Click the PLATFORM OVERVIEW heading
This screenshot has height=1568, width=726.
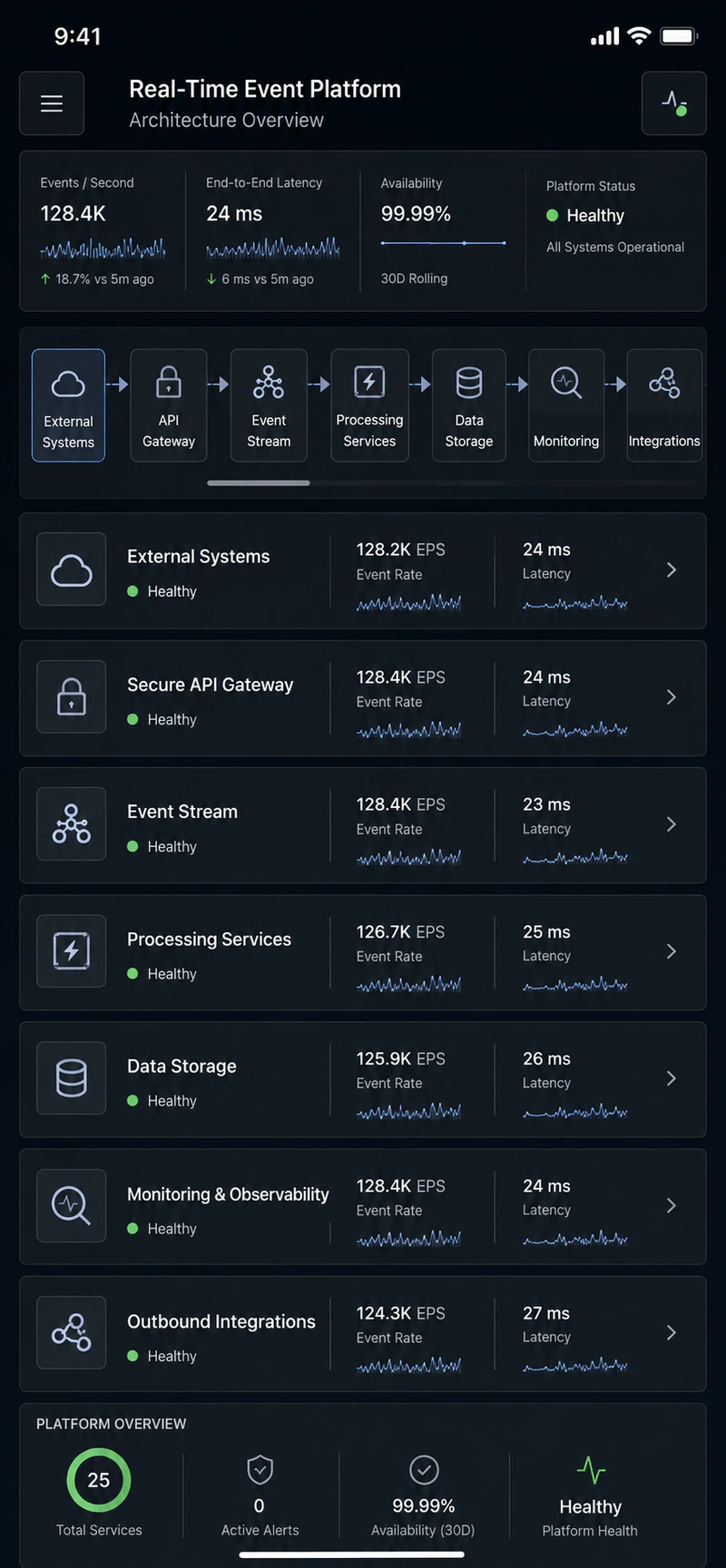(111, 1424)
